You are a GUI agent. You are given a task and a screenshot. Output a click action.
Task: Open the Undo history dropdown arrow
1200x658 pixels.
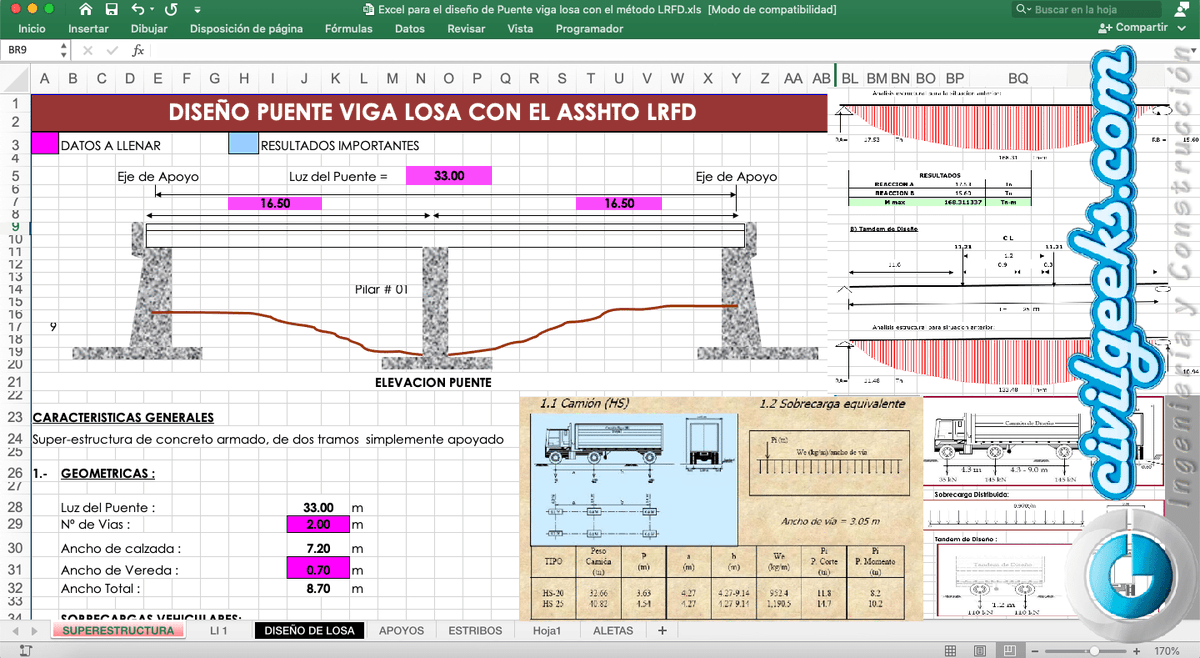[x=151, y=9]
